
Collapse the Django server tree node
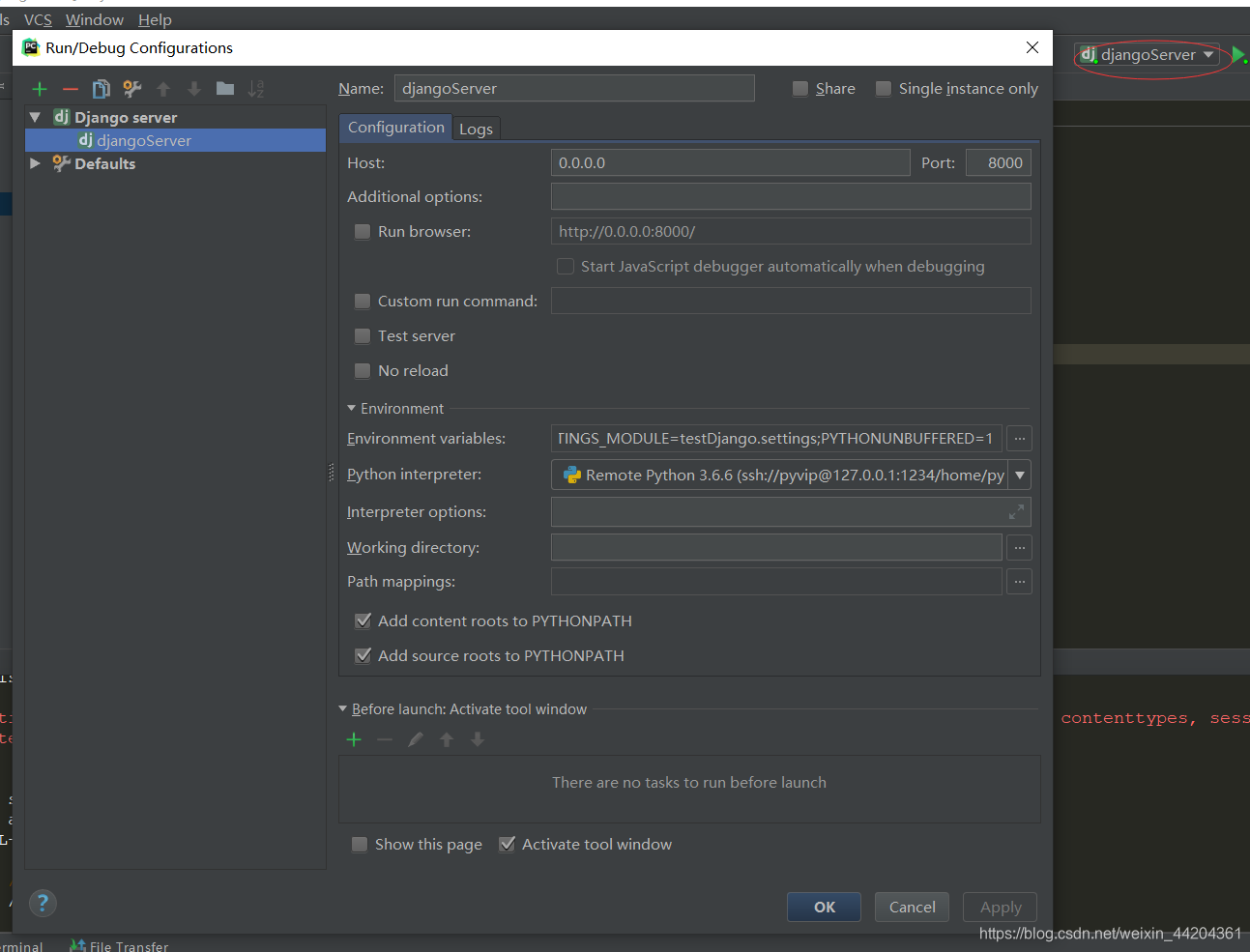click(x=36, y=117)
